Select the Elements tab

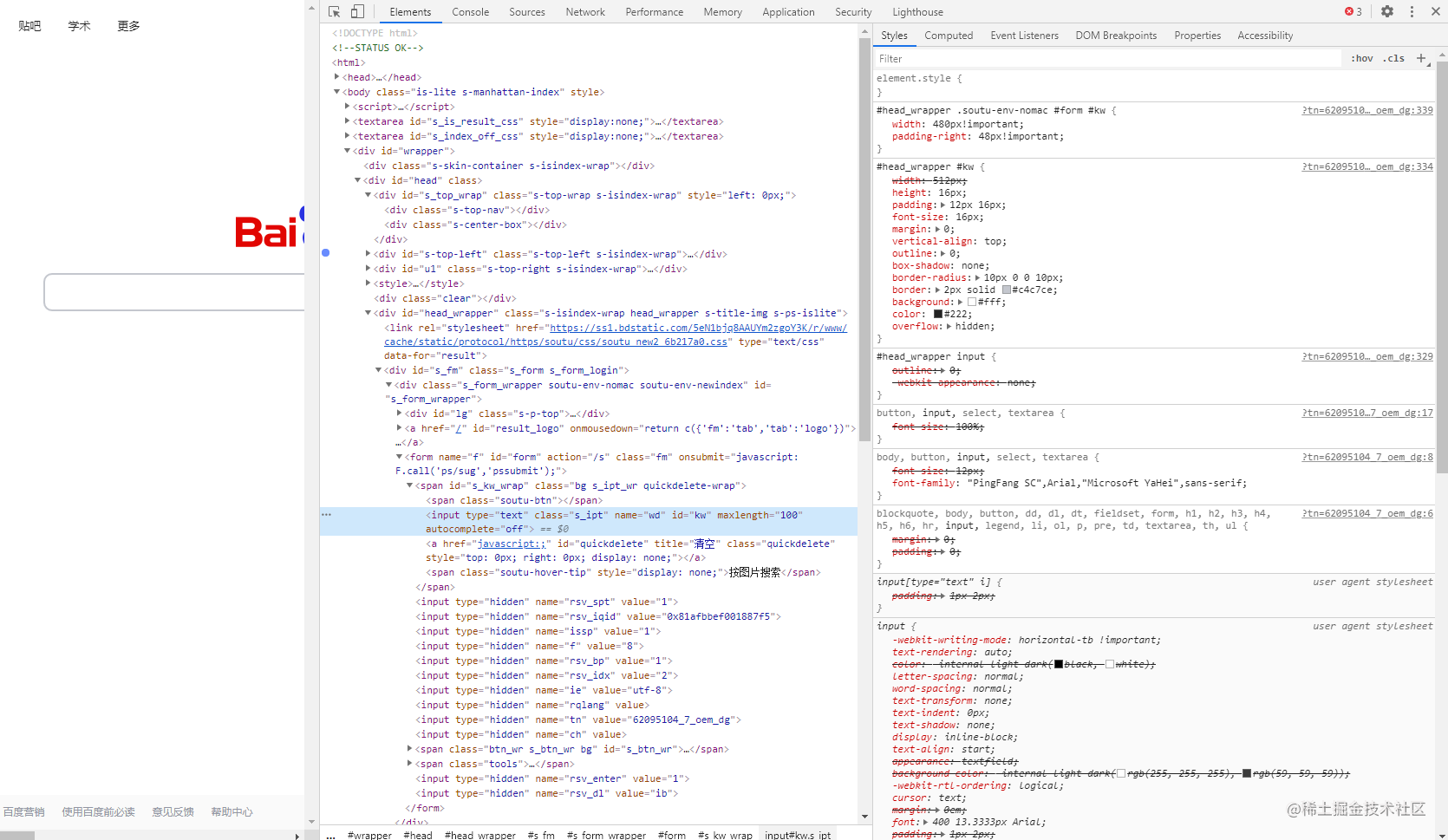click(410, 12)
